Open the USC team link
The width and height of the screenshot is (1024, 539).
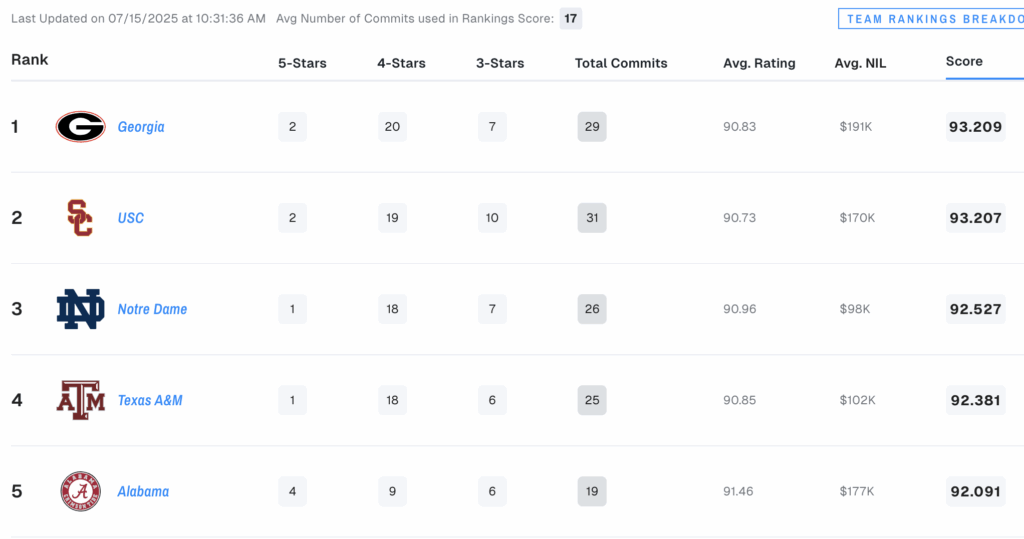(131, 218)
